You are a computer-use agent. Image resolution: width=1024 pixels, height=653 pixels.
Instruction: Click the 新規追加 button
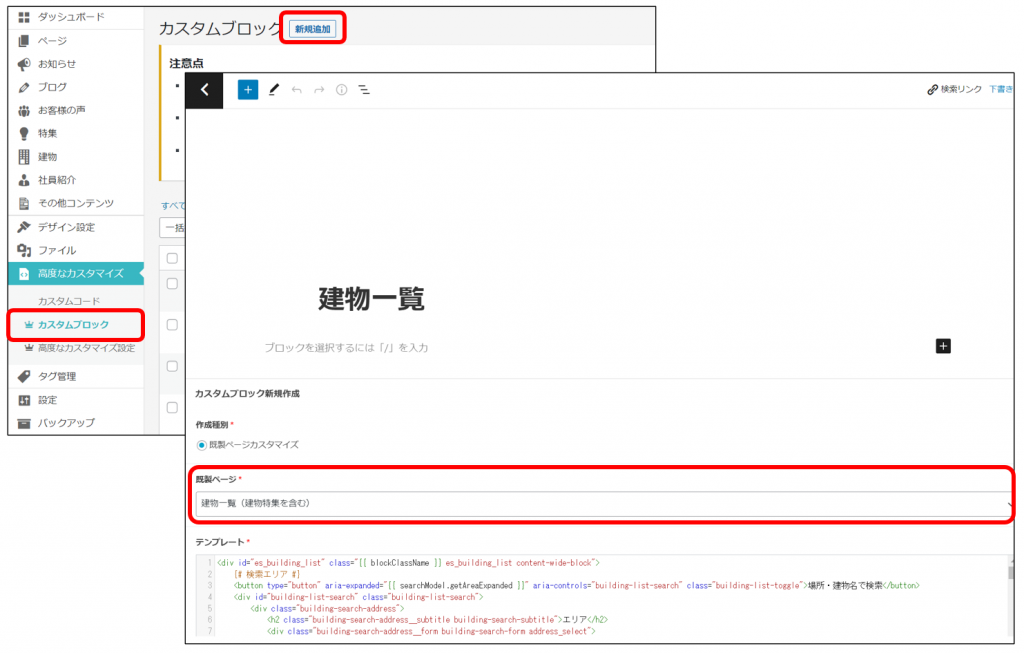click(313, 29)
